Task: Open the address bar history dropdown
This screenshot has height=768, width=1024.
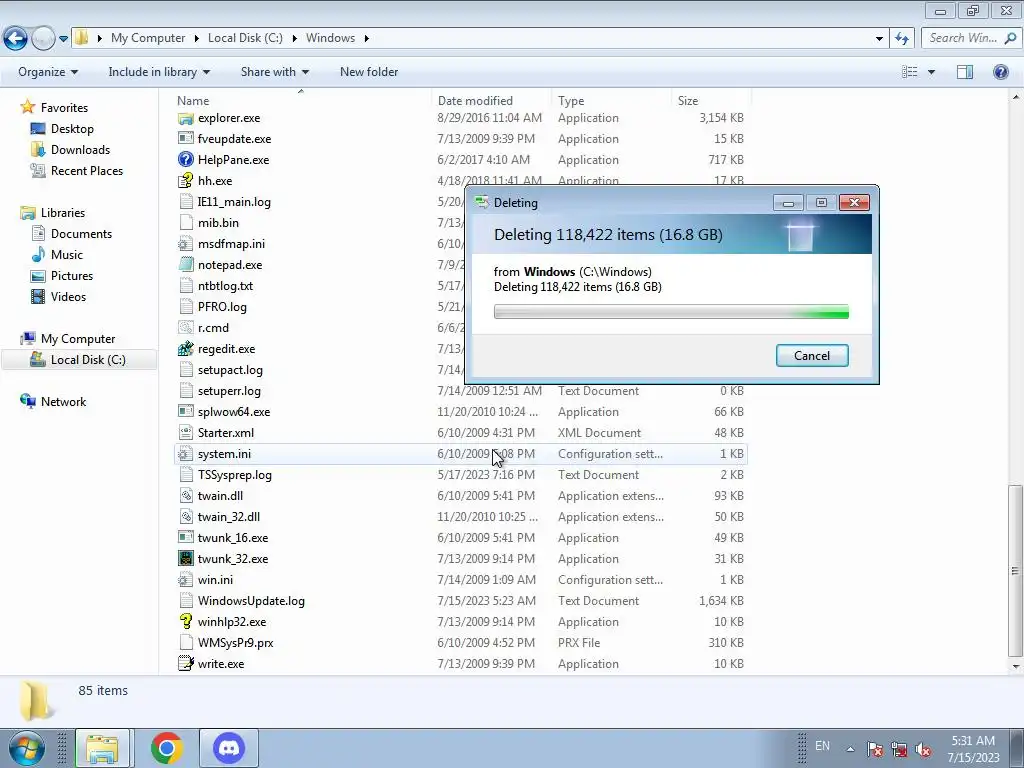Action: pyautogui.click(x=879, y=39)
